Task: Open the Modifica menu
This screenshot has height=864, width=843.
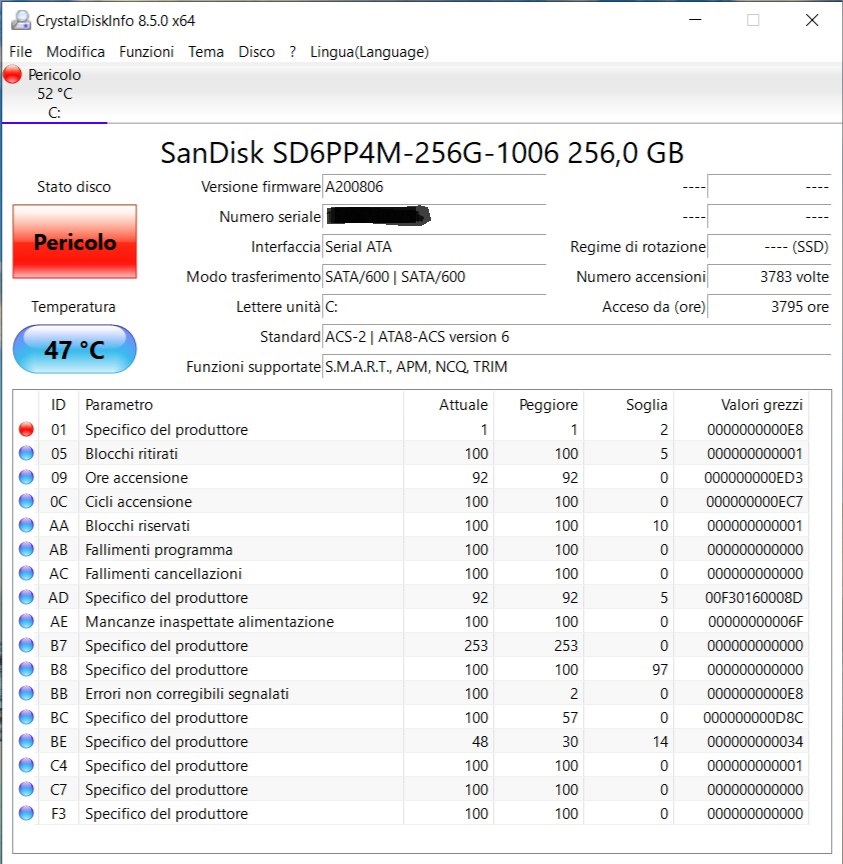Action: coord(75,52)
